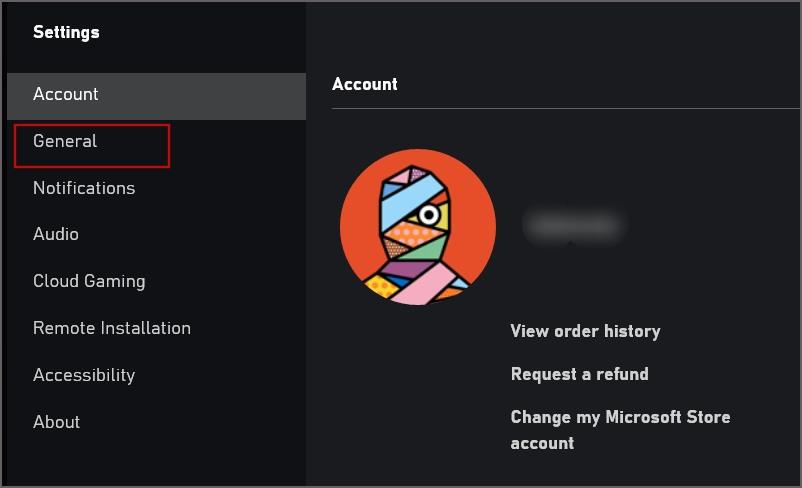Open Change my Microsoft Store account link
This screenshot has height=488, width=802.
coord(620,430)
